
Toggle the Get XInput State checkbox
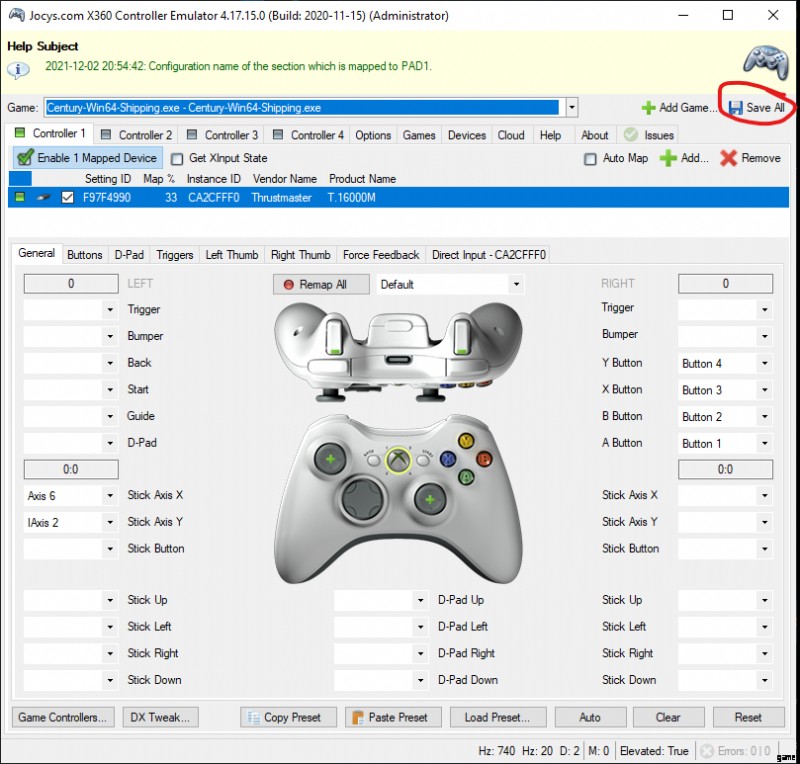(177, 158)
